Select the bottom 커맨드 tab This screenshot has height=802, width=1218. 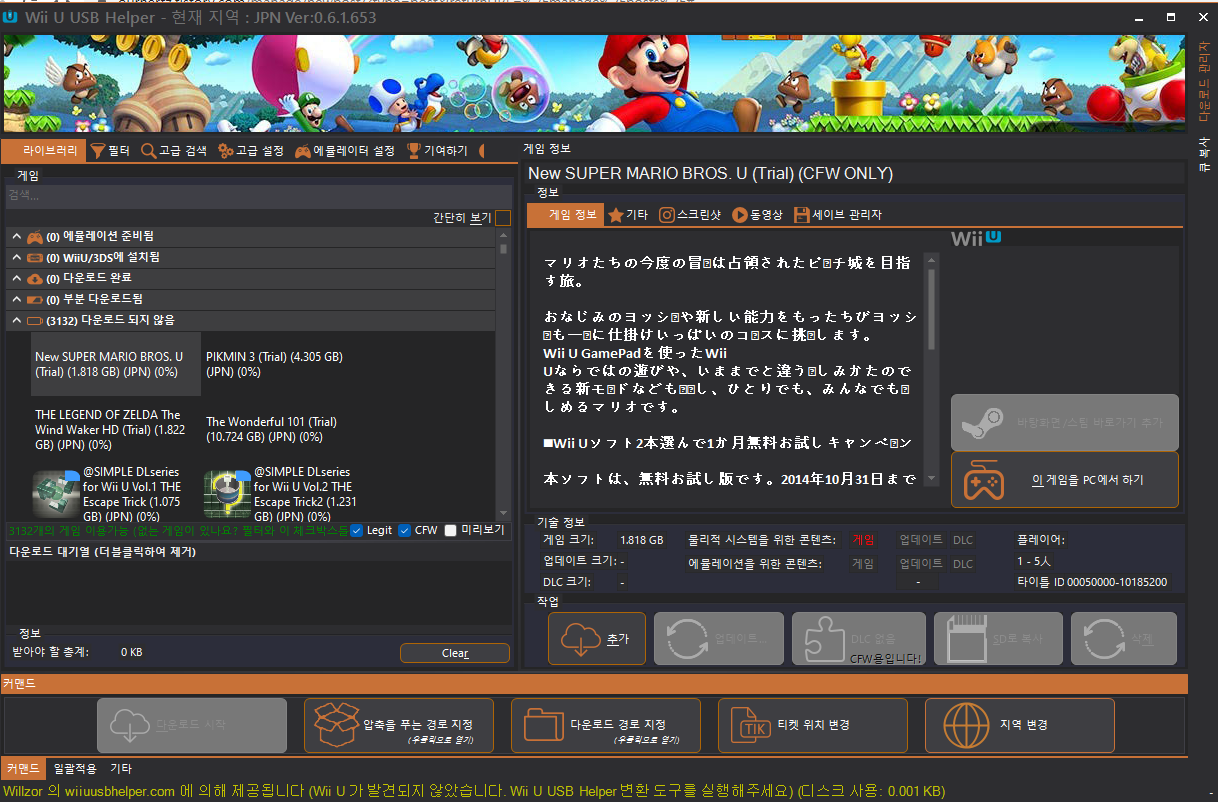22,769
